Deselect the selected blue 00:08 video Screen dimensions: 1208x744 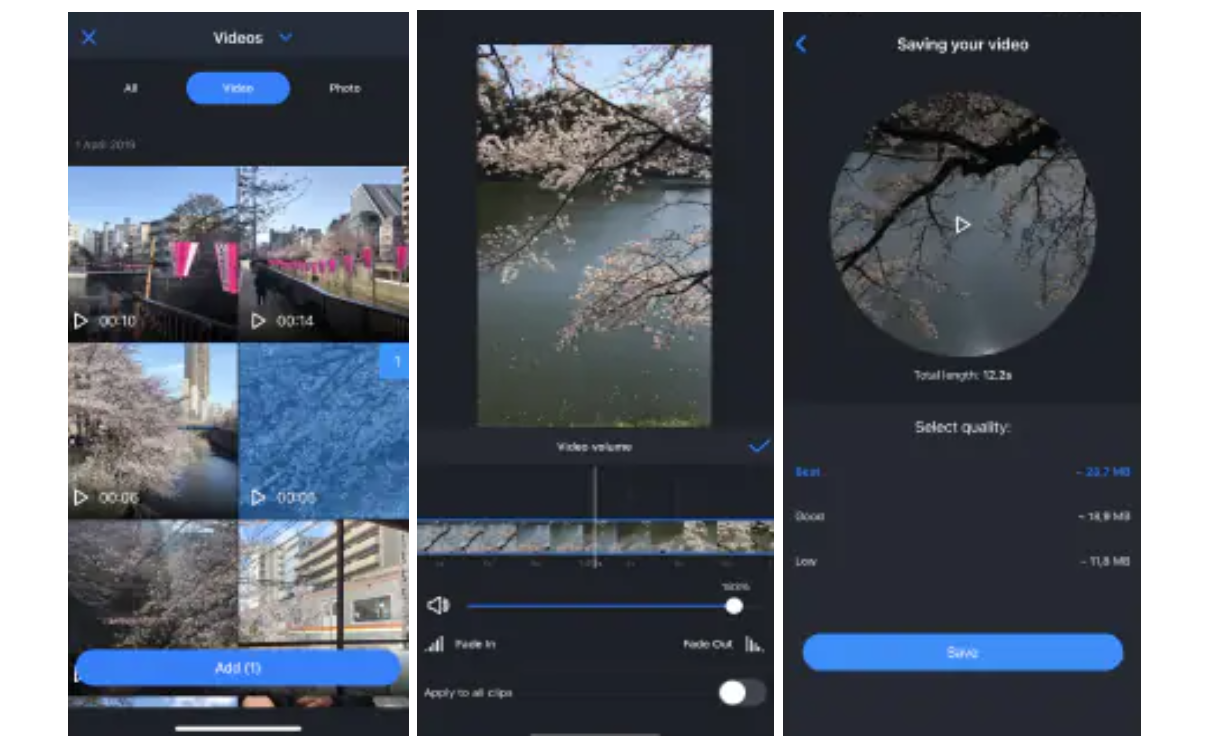(324, 431)
